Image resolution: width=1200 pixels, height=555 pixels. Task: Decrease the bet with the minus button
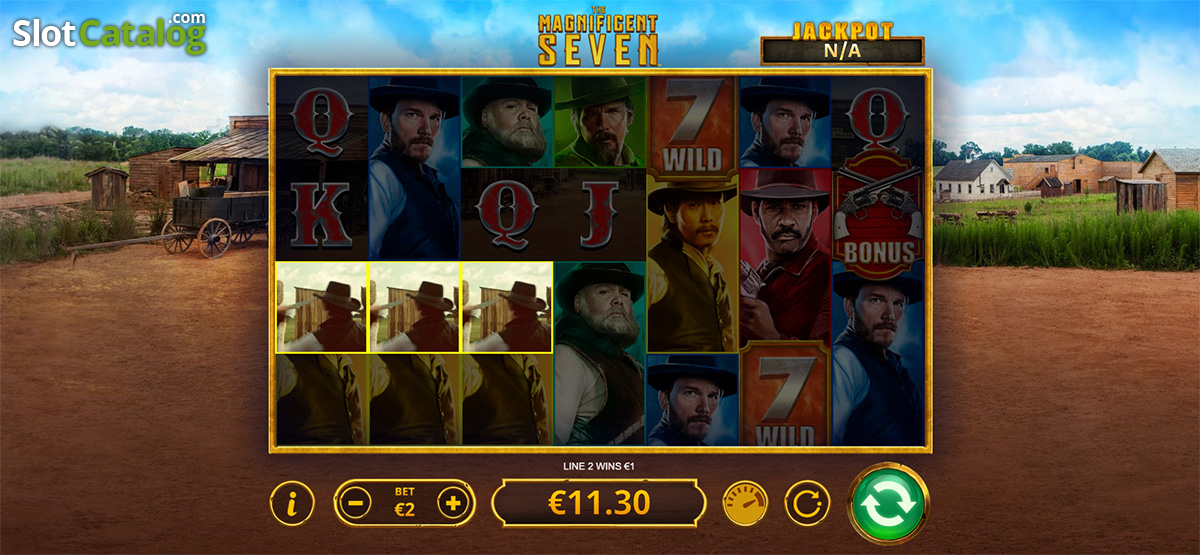[355, 503]
